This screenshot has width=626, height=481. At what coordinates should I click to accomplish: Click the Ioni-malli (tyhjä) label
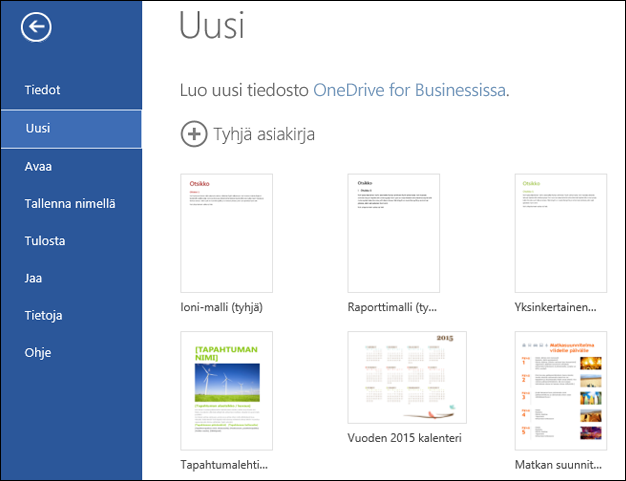(x=222, y=307)
